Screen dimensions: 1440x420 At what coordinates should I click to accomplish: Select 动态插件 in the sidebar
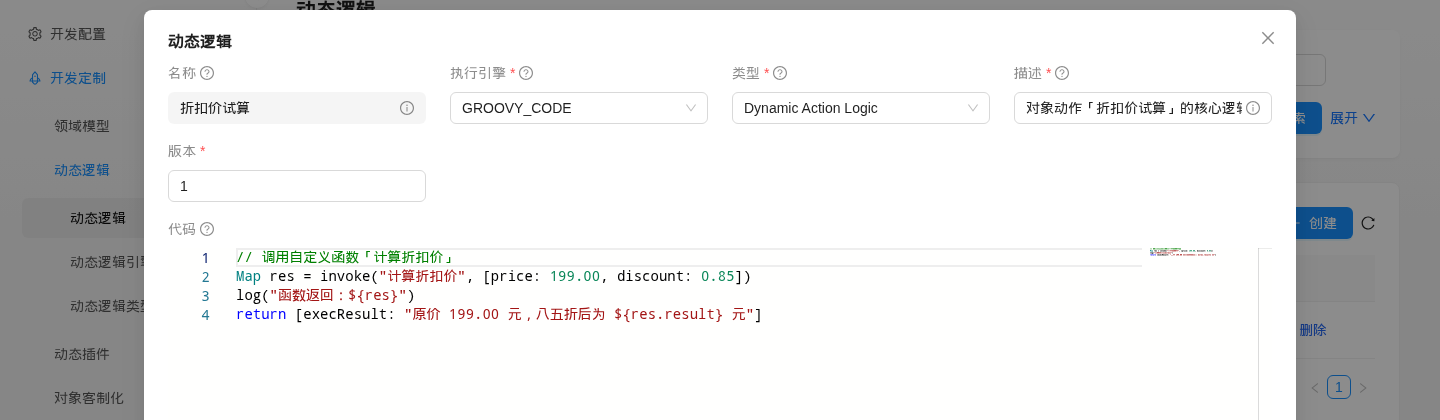[82, 354]
